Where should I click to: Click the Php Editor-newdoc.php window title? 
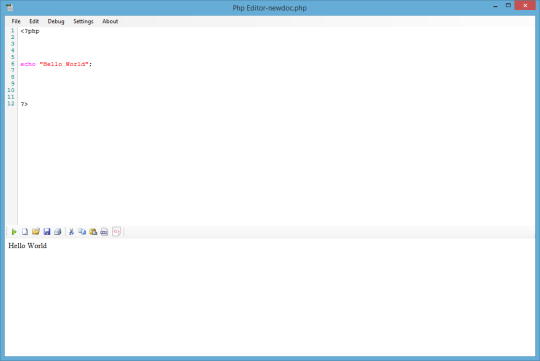point(270,8)
